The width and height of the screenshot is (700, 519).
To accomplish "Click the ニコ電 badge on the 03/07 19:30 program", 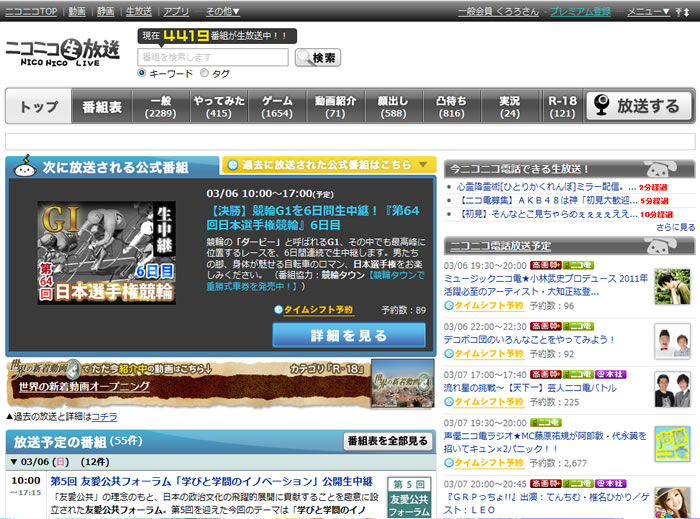I will tap(546, 422).
